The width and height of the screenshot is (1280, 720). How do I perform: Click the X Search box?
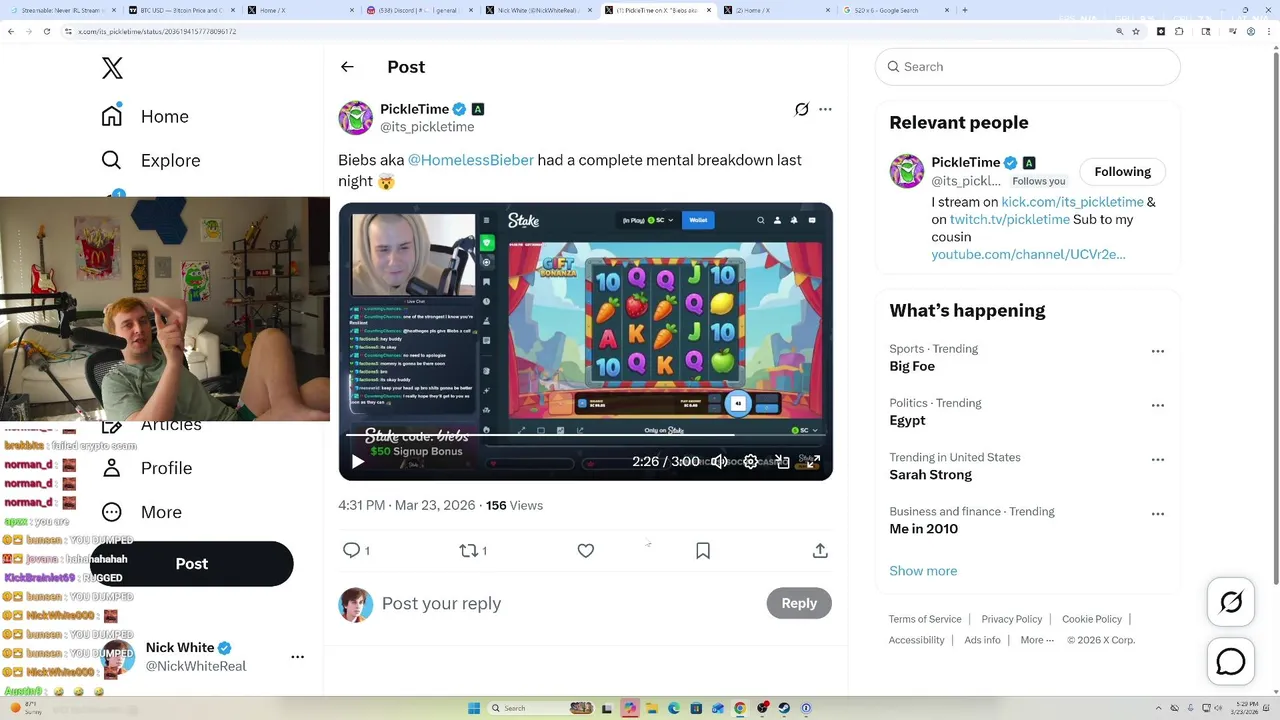tap(1028, 67)
